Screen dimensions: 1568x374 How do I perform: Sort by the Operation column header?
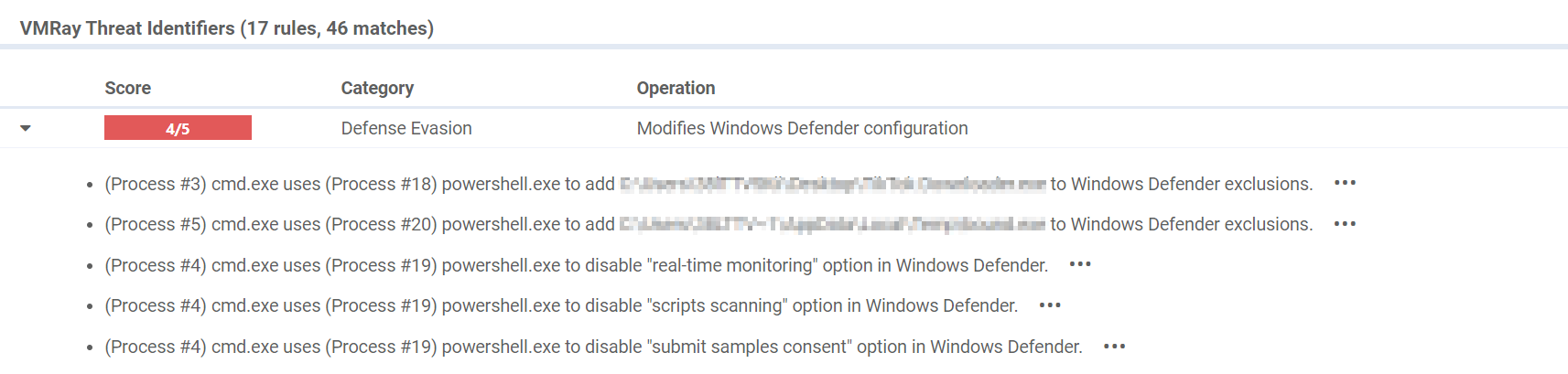676,88
